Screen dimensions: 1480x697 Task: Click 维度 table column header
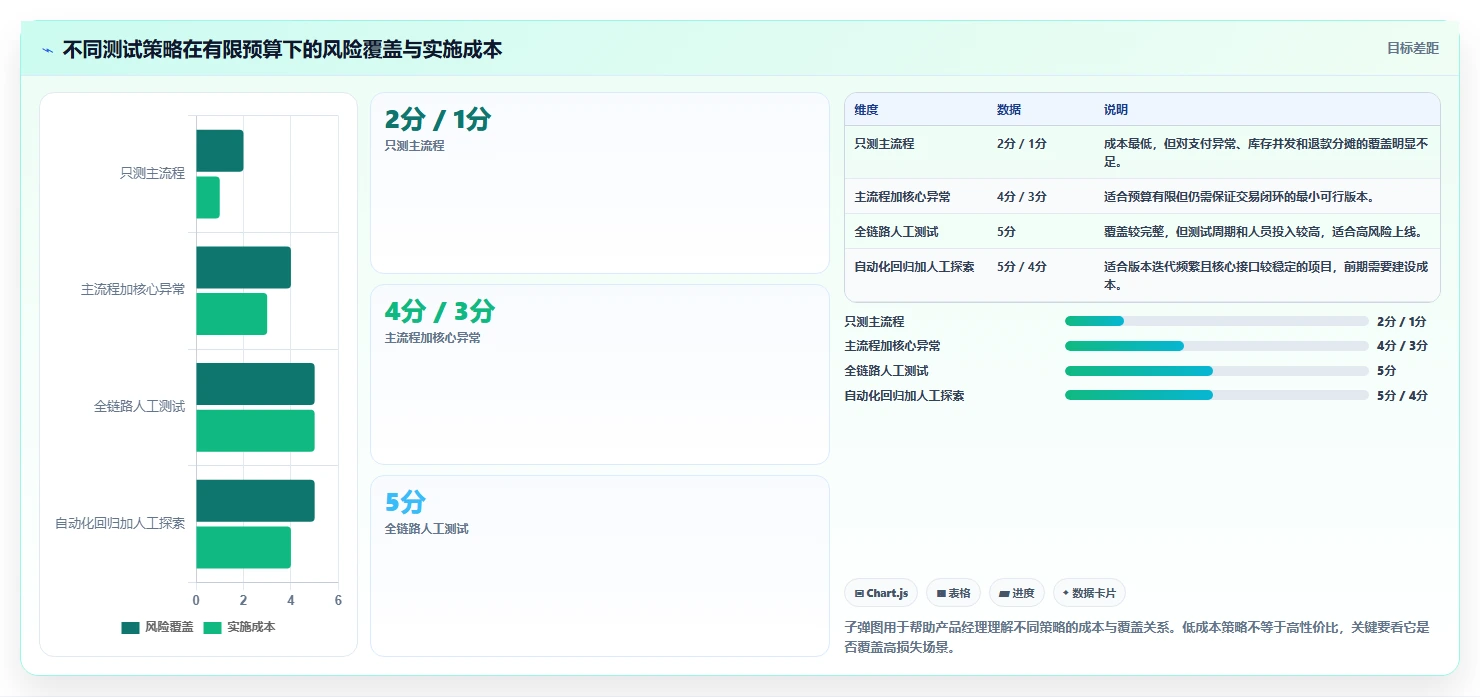[x=866, y=110]
